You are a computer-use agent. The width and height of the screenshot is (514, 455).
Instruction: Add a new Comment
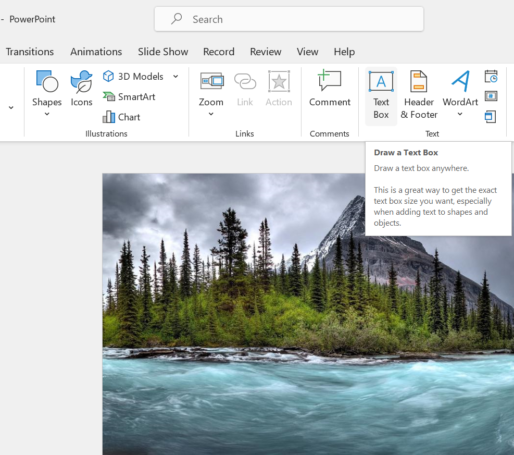click(x=329, y=89)
